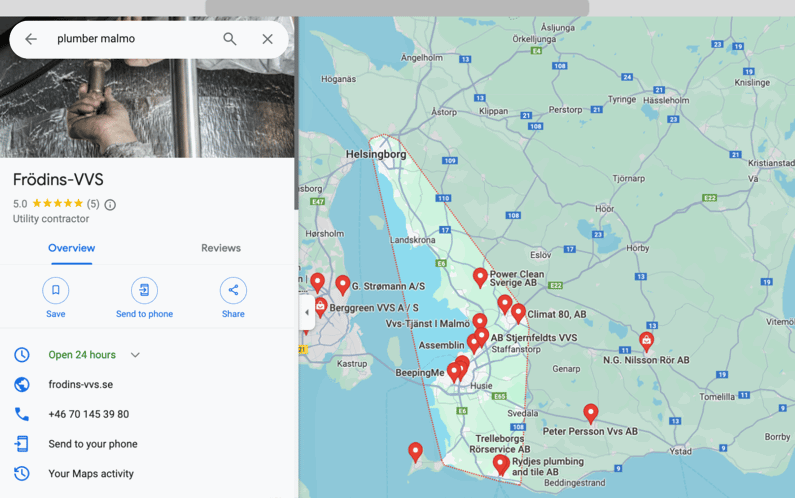Click Send to your phone option
The height and width of the screenshot is (498, 795).
tap(93, 444)
